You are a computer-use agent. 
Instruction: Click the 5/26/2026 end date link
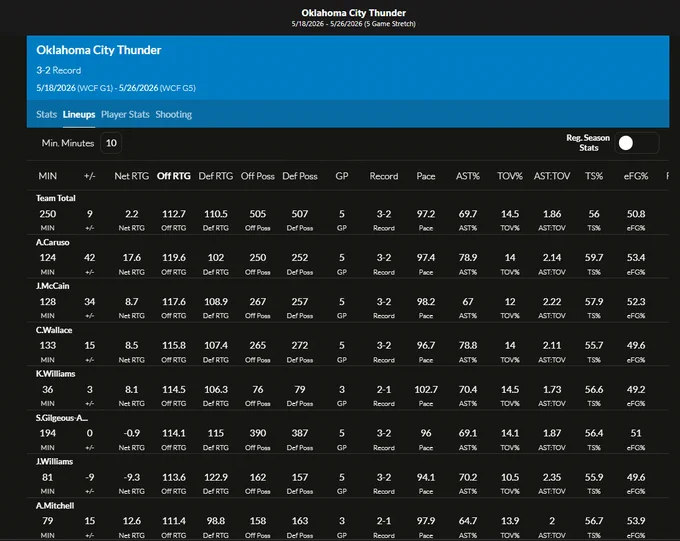pyautogui.click(x=138, y=88)
